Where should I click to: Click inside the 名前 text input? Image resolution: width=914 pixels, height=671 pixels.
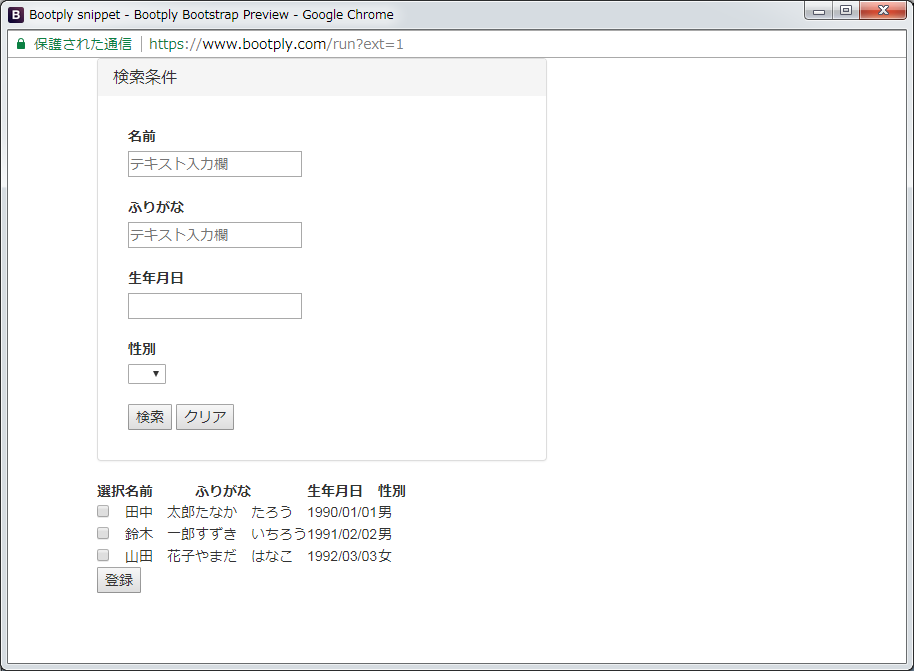click(x=214, y=164)
